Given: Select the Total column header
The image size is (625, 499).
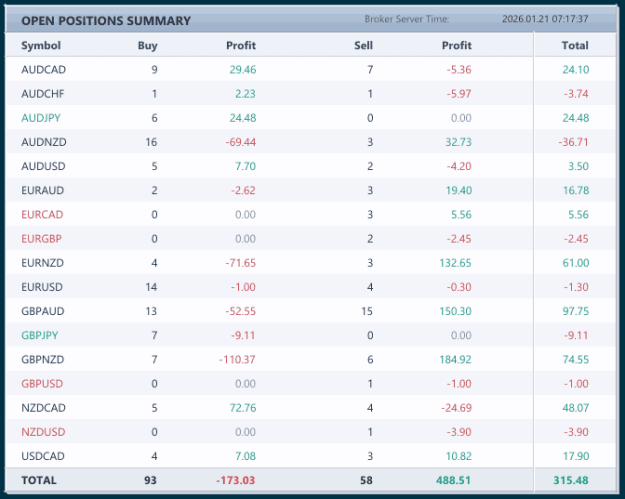Looking at the screenshot, I should [575, 45].
